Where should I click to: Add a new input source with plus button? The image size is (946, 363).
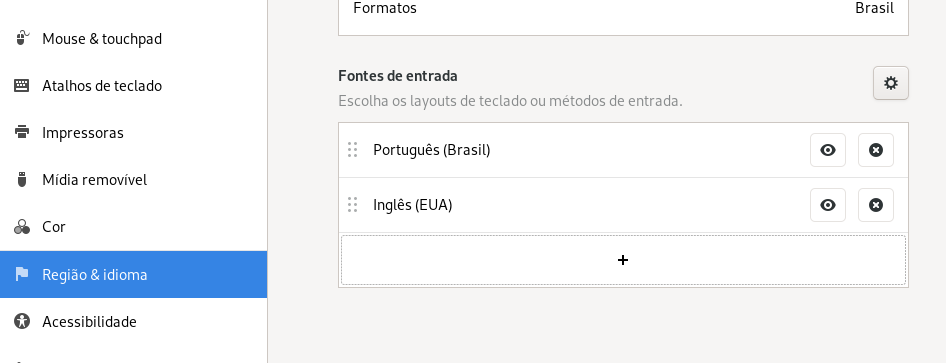[623, 260]
